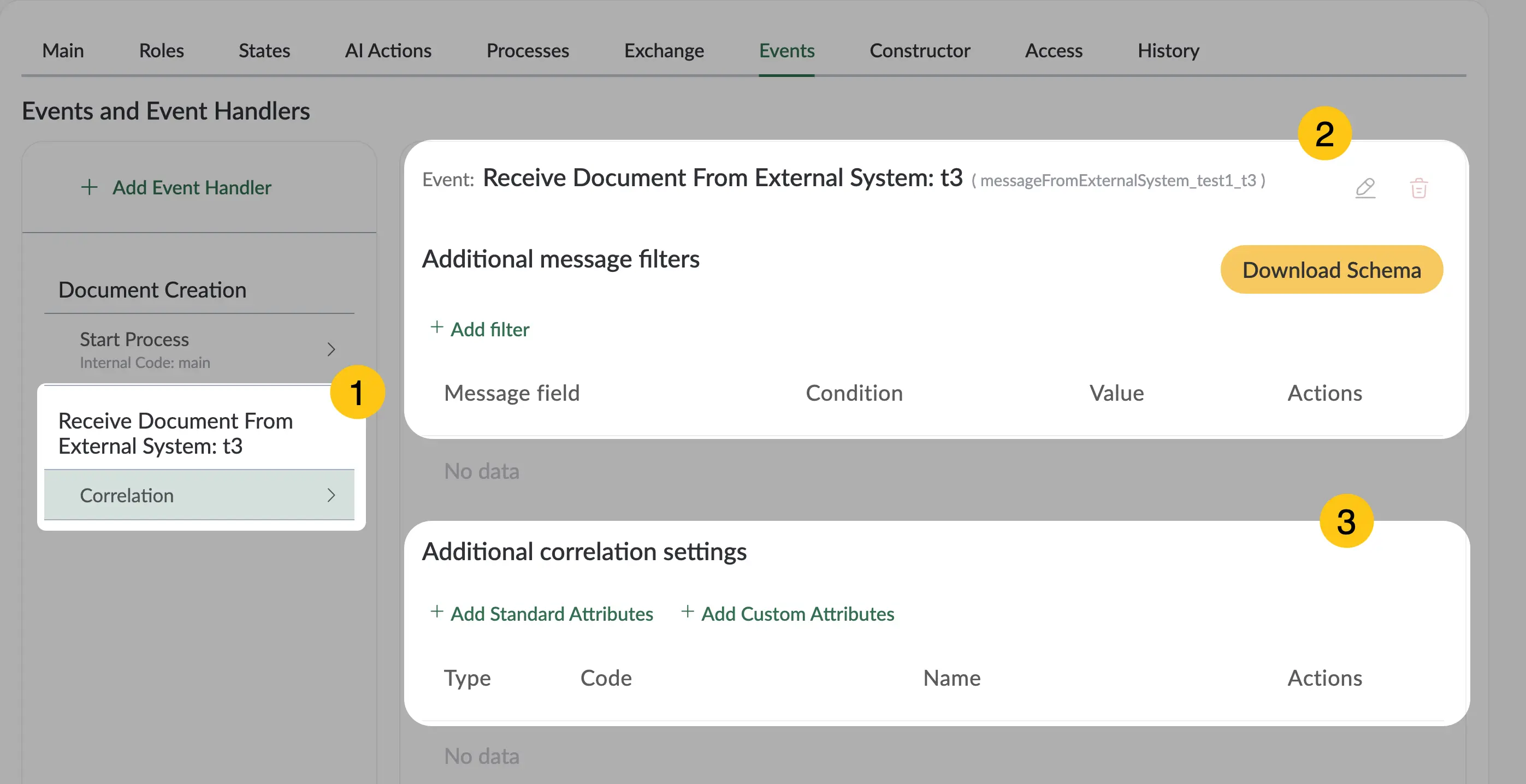1526x784 pixels.
Task: Select the Start Process handler
Action: (200, 349)
